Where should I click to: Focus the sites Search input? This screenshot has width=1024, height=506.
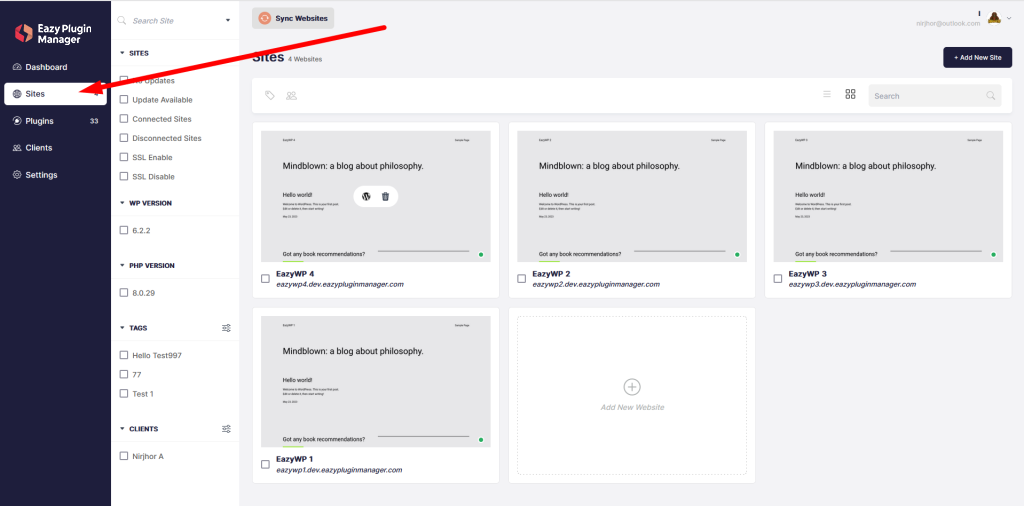pyautogui.click(x=935, y=96)
